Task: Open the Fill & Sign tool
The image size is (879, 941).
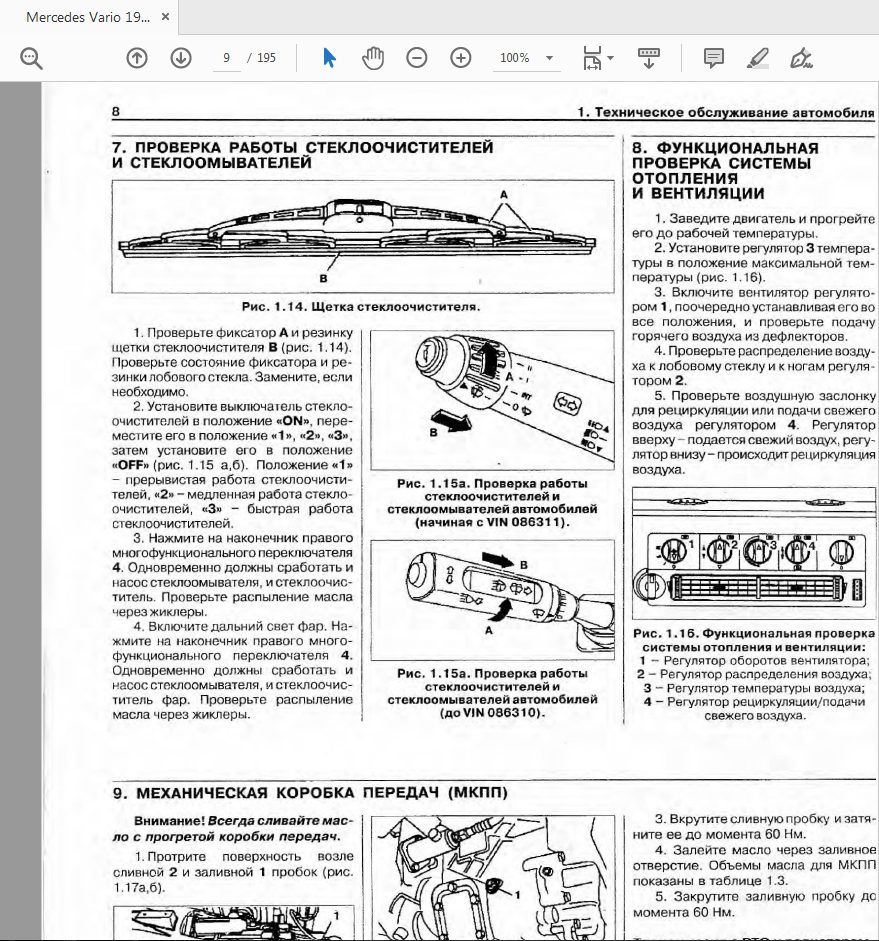Action: tap(800, 60)
